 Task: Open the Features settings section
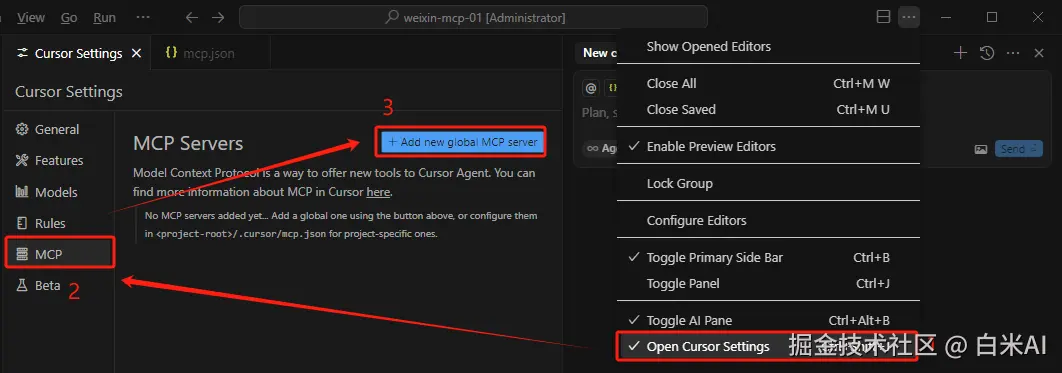[x=49, y=160]
